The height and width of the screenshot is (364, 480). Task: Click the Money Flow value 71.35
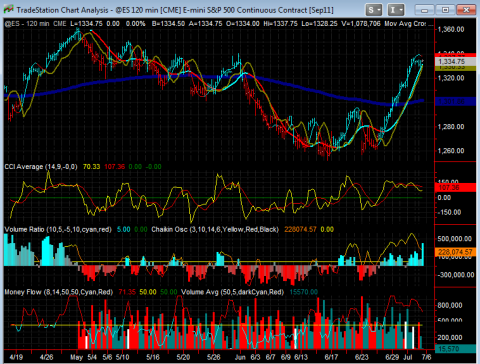[x=127, y=292]
